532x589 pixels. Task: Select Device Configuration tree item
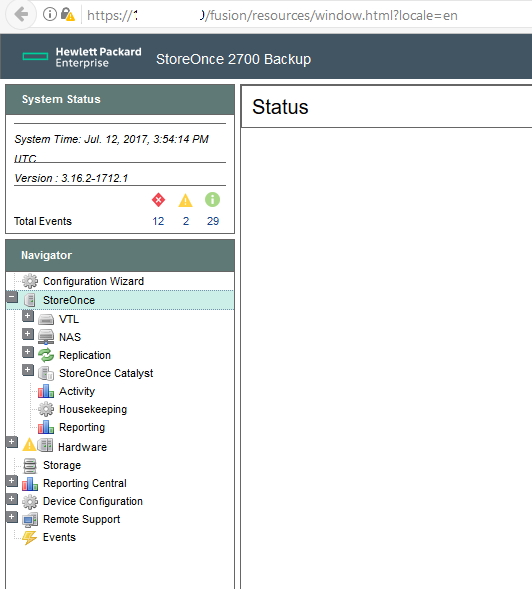coord(93,501)
